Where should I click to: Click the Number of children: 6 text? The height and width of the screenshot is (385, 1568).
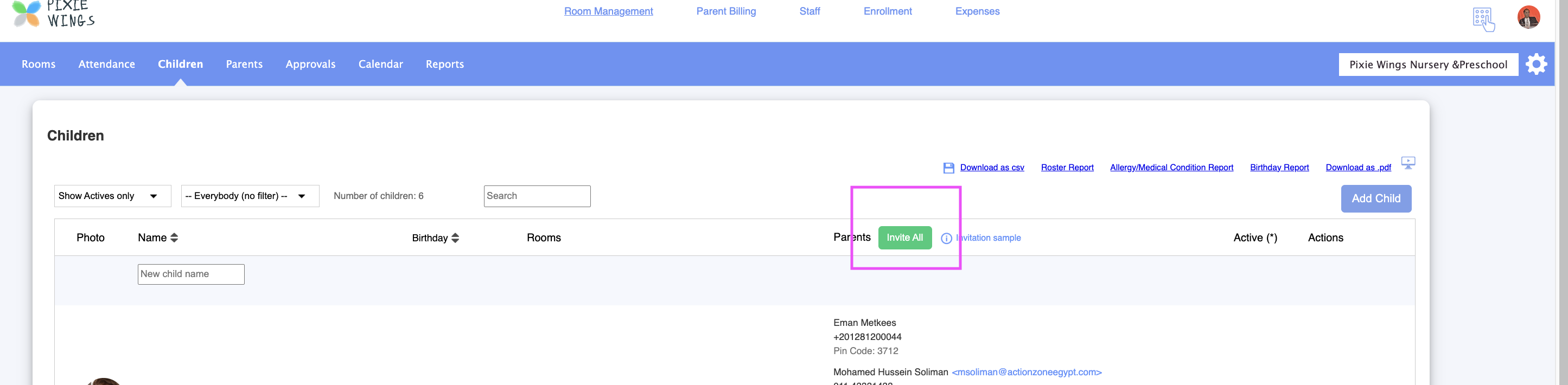point(379,196)
